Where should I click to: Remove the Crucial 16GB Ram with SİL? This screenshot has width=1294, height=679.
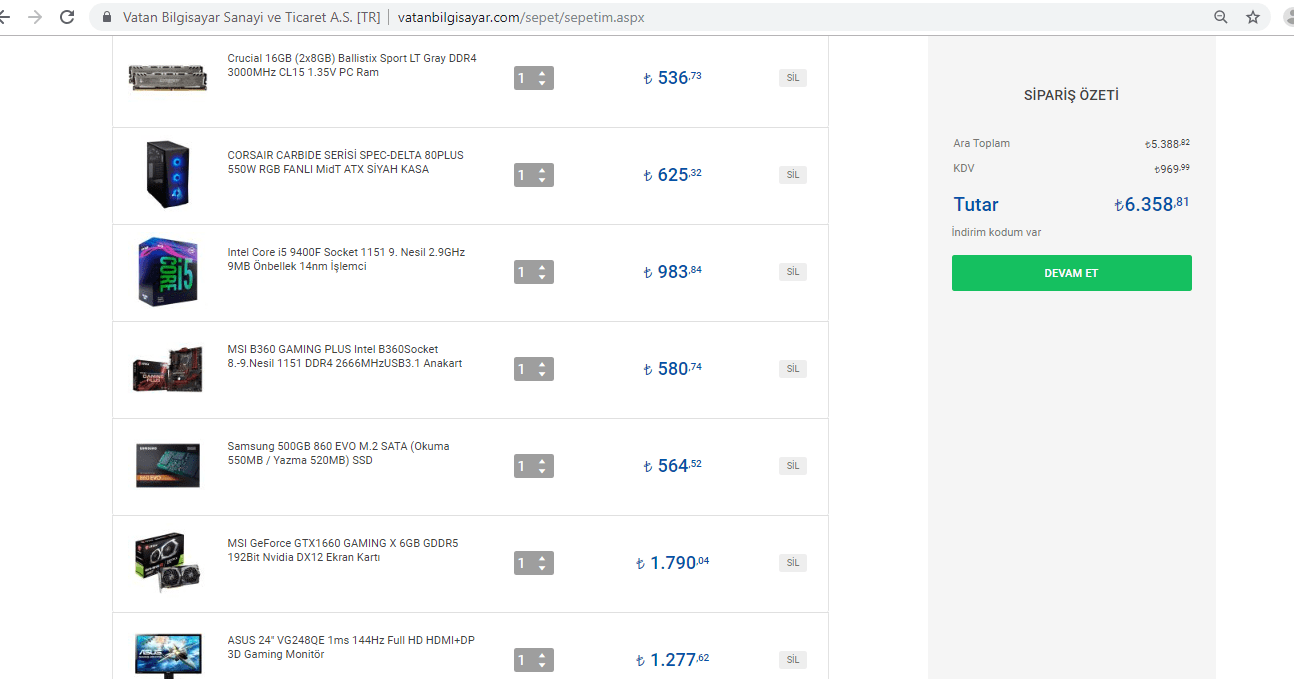pyautogui.click(x=793, y=78)
